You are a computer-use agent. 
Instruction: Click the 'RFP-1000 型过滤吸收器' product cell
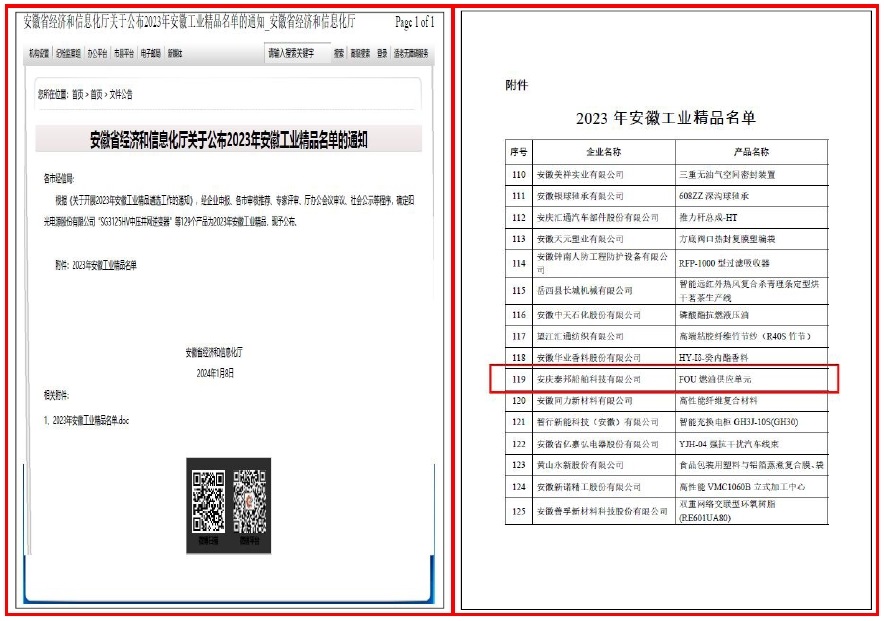752,263
